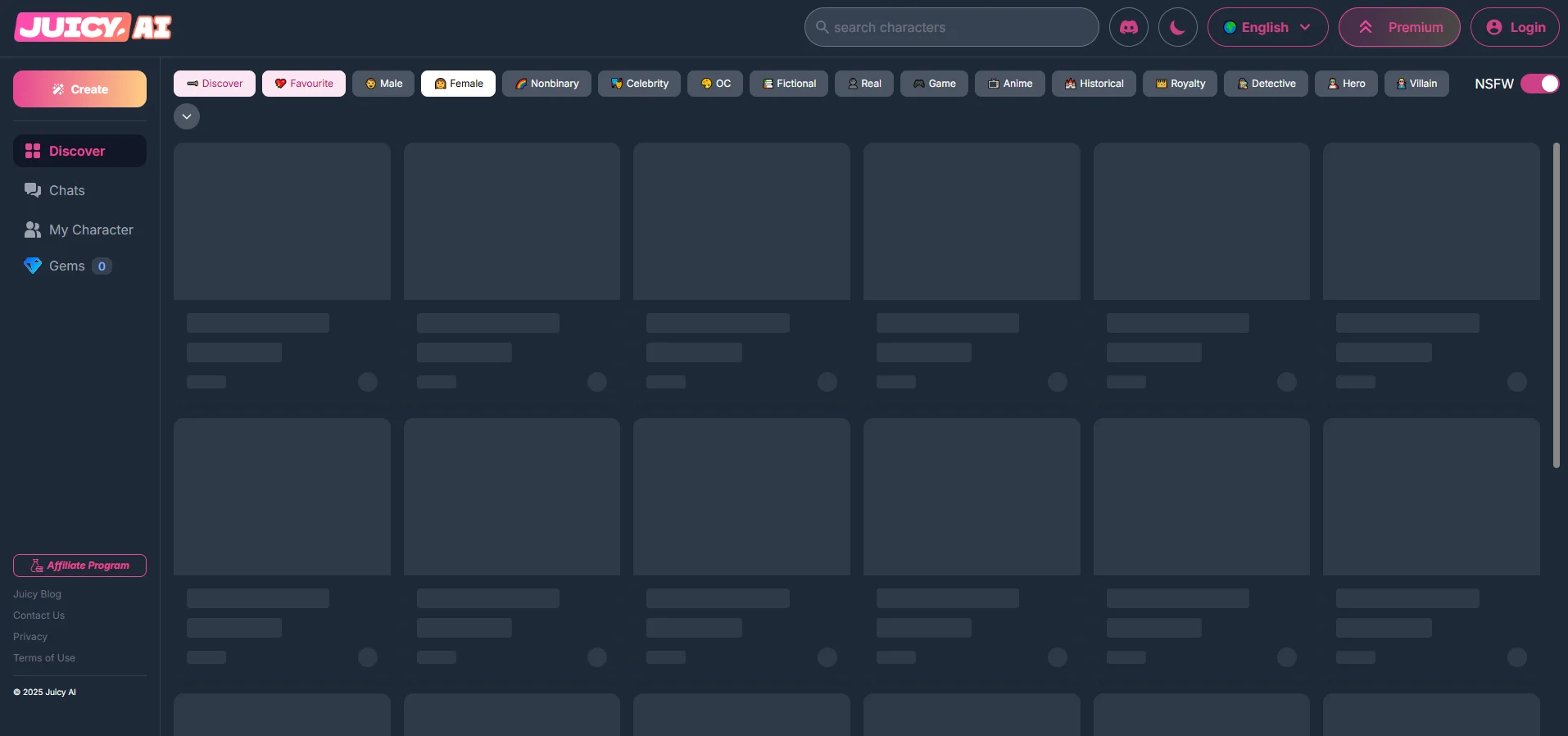Disable the NSFW toggle switch

pyautogui.click(x=1539, y=84)
